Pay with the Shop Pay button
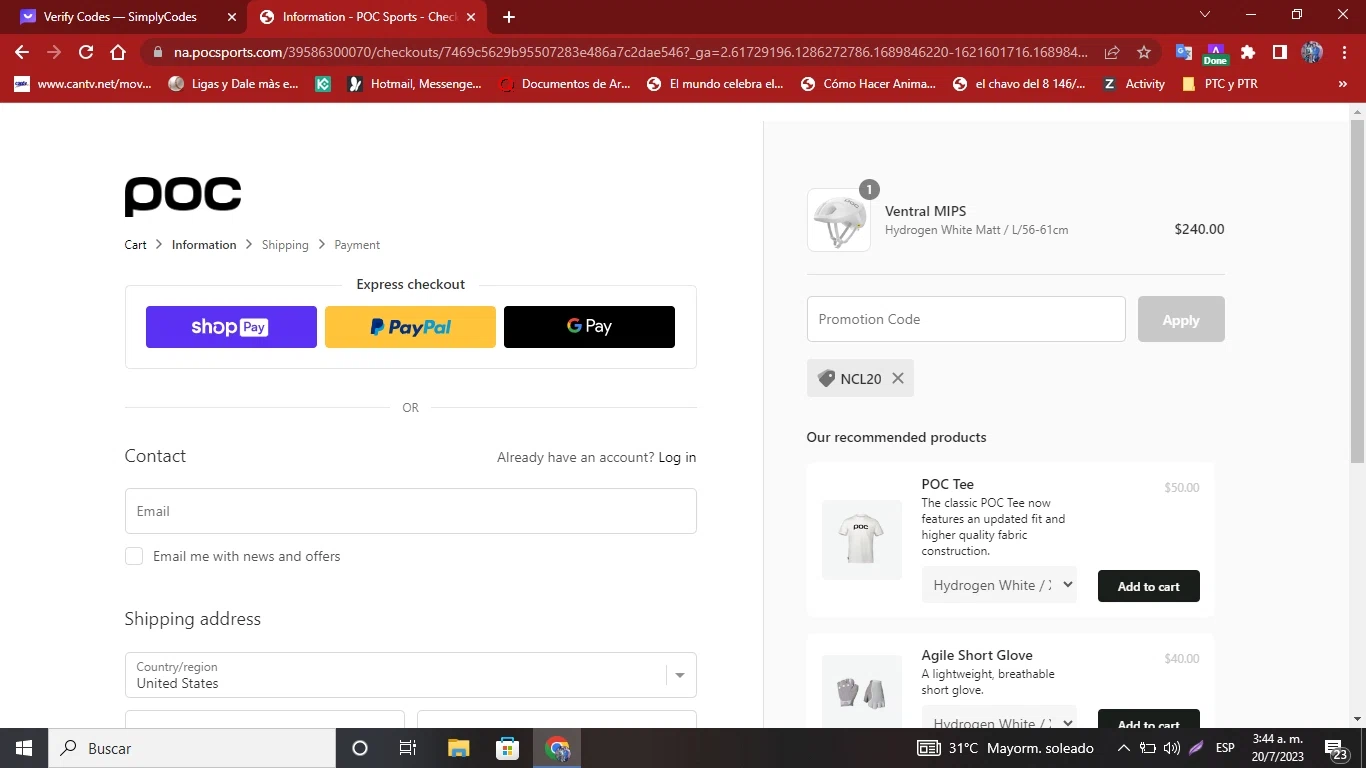The image size is (1366, 768). click(231, 327)
